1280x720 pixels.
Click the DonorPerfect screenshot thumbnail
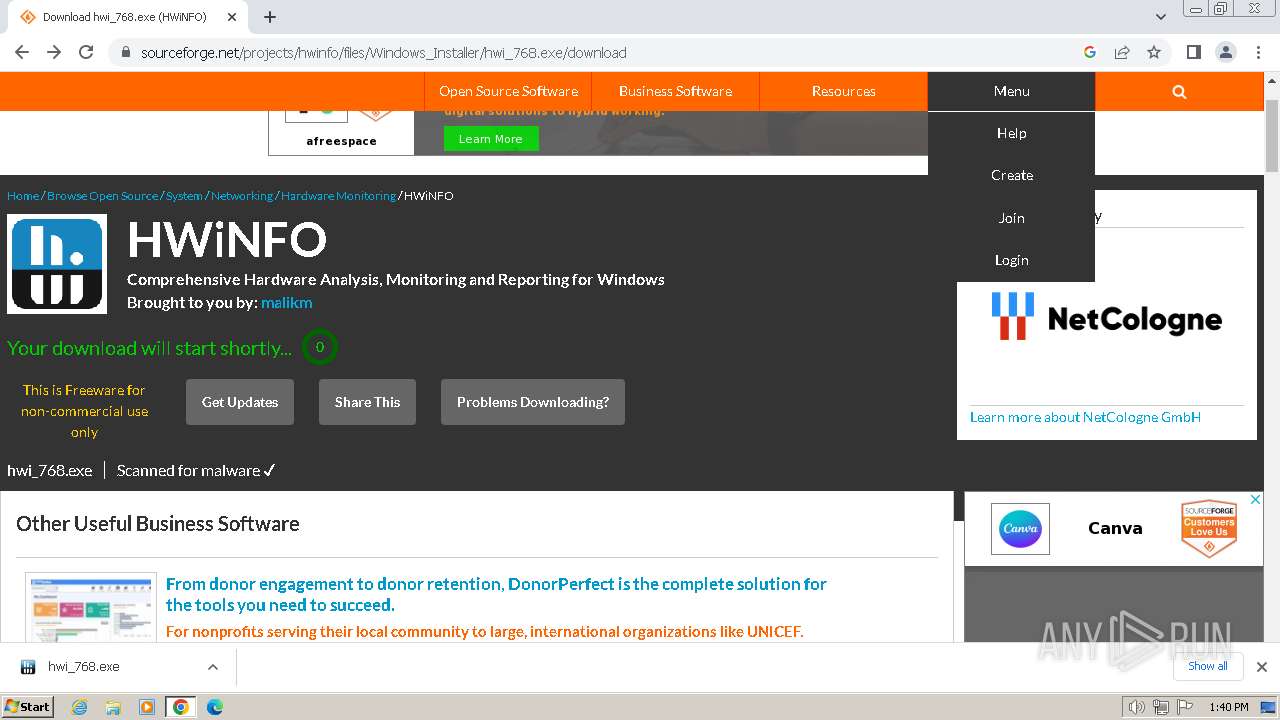point(91,608)
